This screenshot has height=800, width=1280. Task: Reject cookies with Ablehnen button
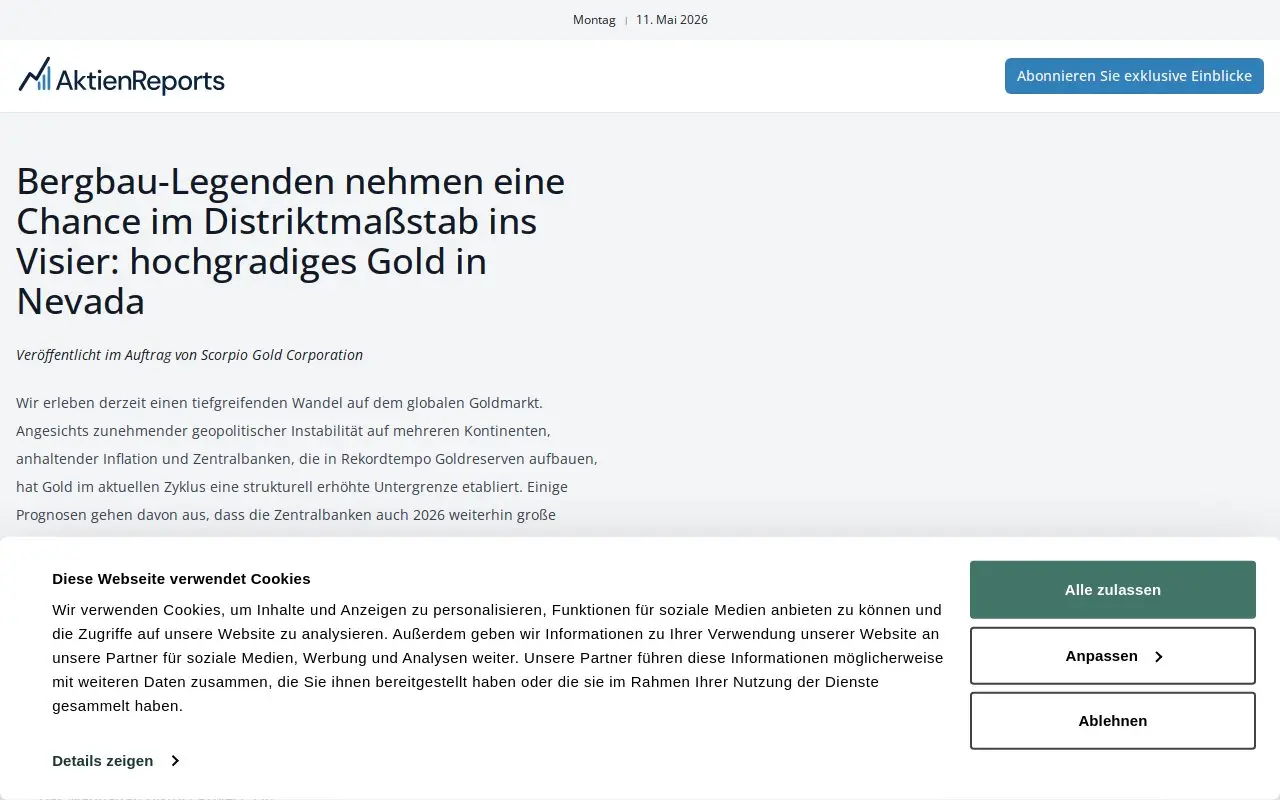(1113, 721)
